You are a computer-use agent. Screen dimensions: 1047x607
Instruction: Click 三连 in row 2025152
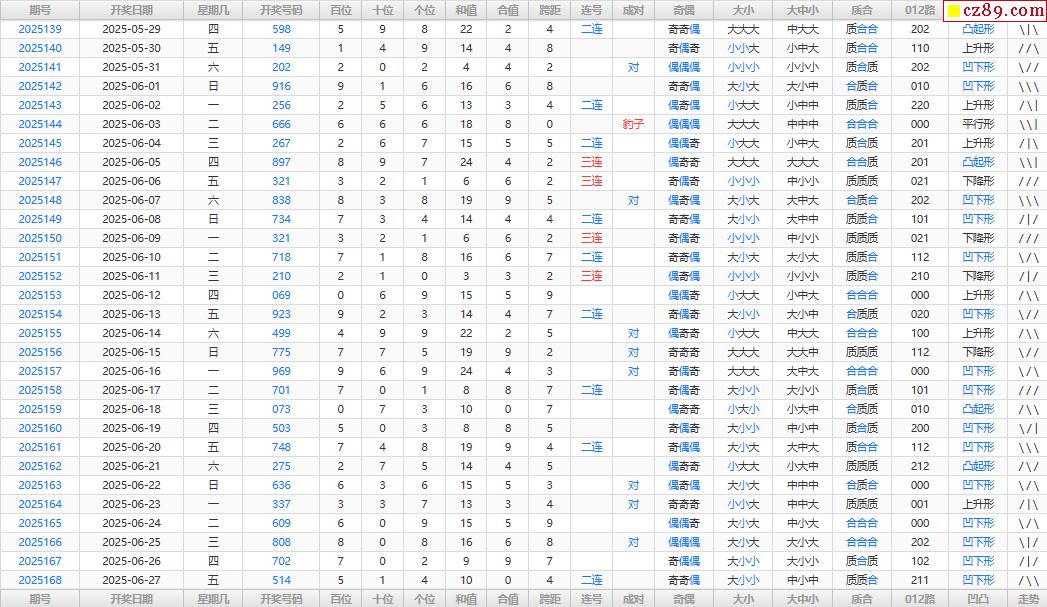[592, 276]
